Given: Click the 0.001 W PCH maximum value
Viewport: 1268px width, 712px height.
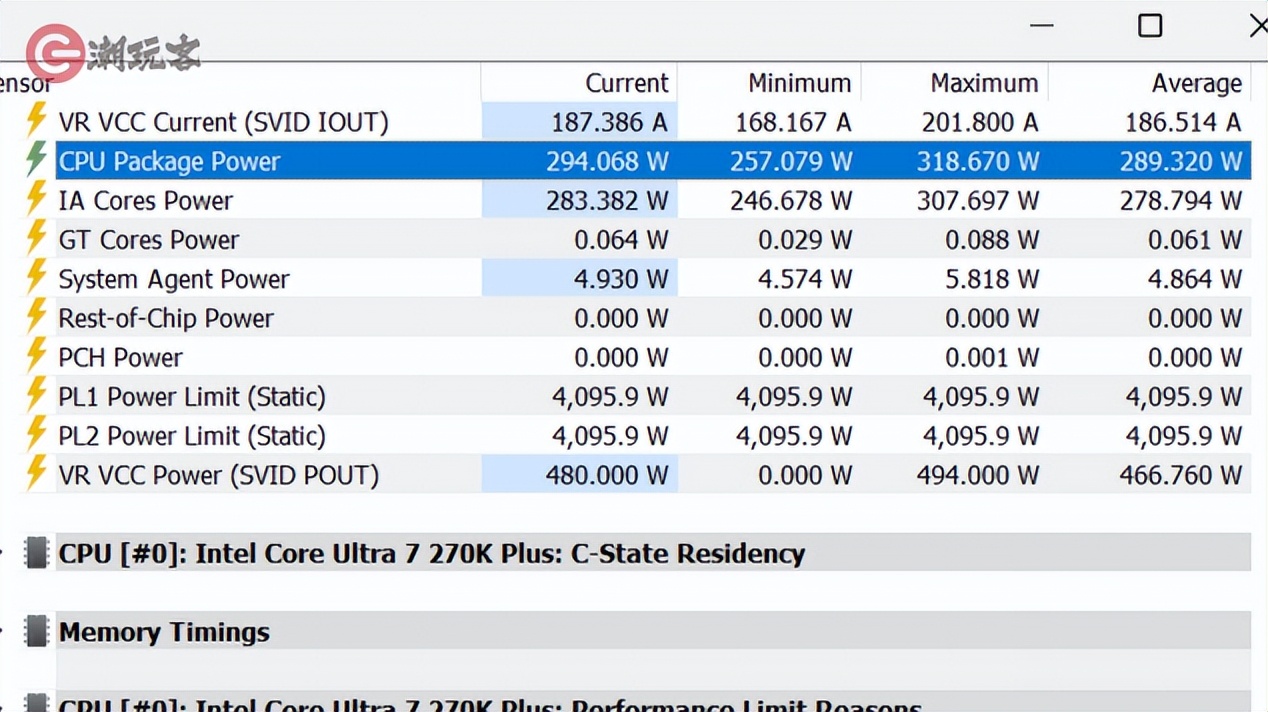Looking at the screenshot, I should (992, 357).
